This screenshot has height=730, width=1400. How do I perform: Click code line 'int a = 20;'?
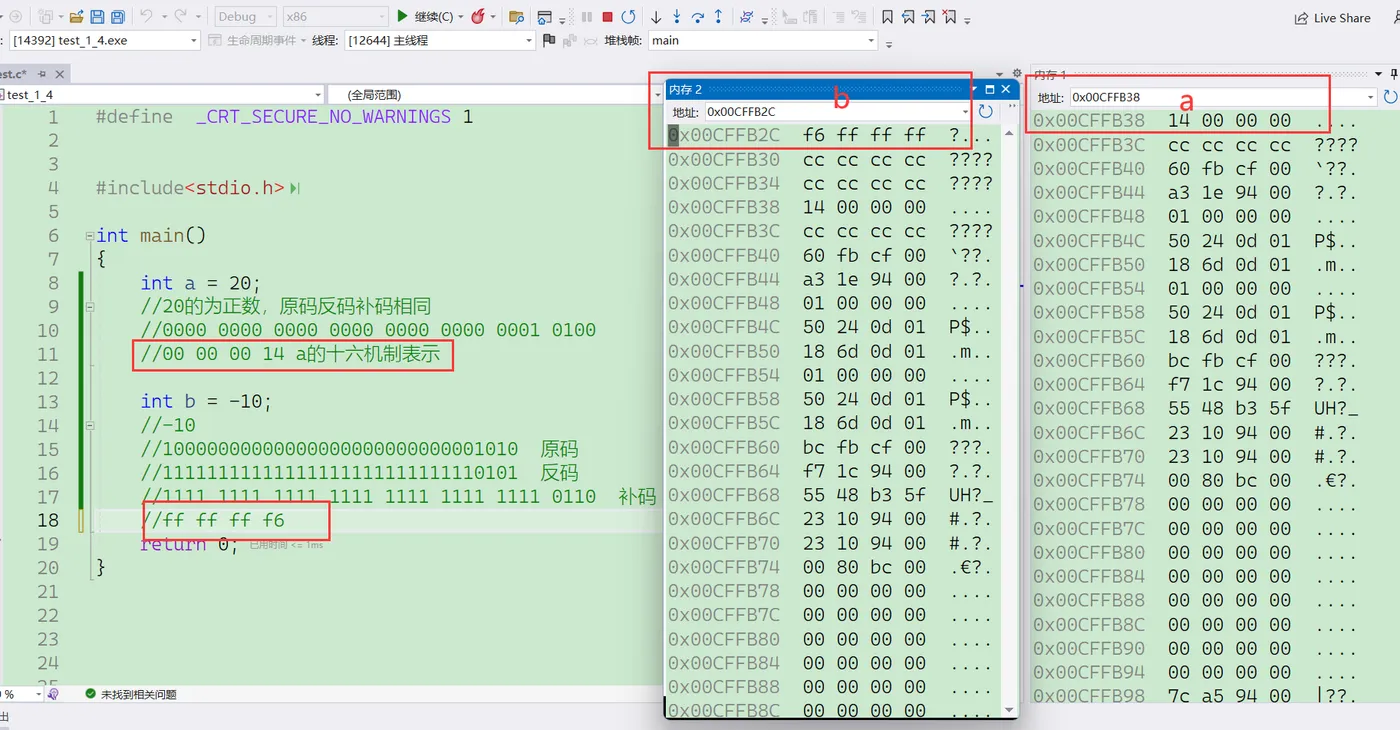(200, 283)
